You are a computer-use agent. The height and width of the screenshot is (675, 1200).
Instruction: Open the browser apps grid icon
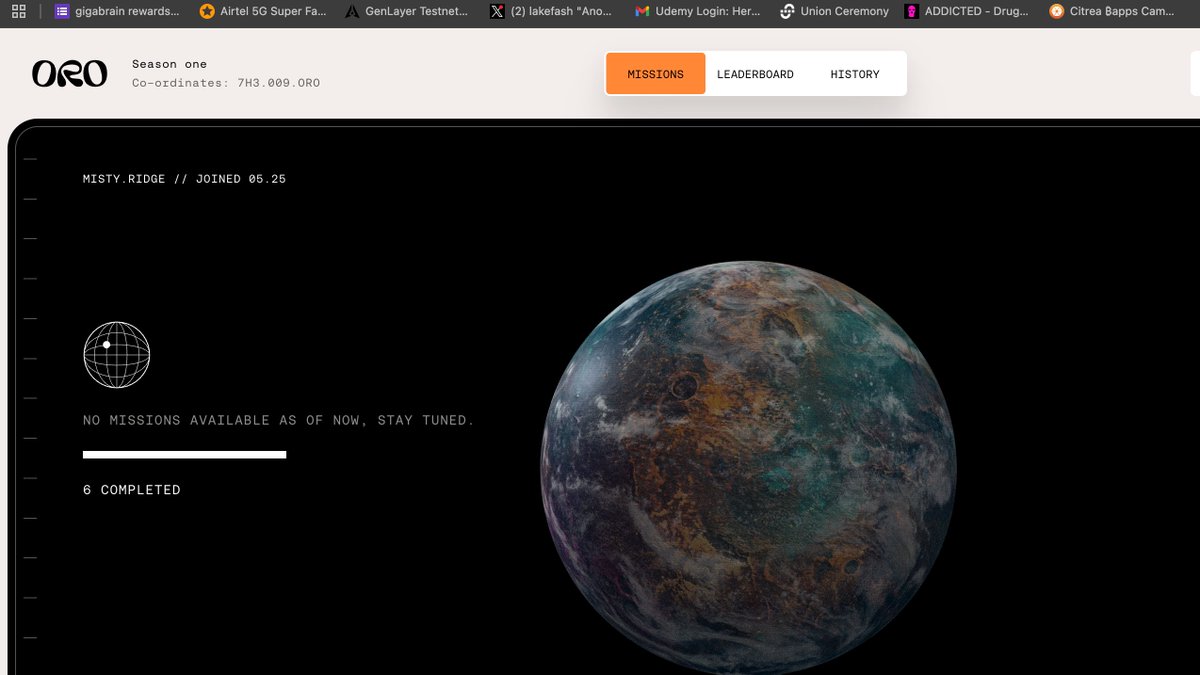[18, 11]
